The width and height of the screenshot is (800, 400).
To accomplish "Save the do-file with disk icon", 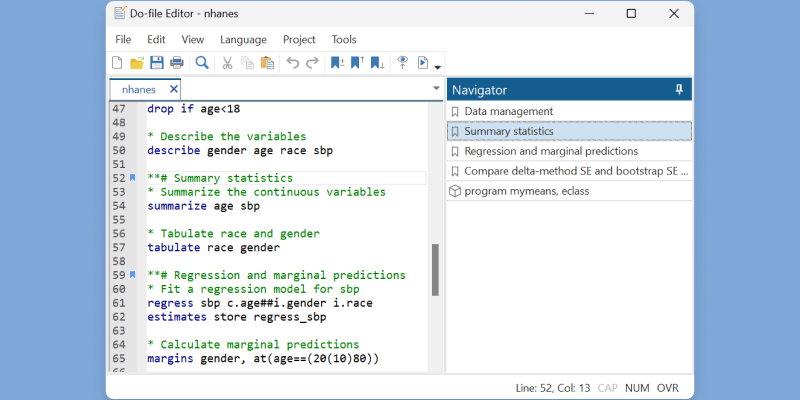I will tap(156, 63).
